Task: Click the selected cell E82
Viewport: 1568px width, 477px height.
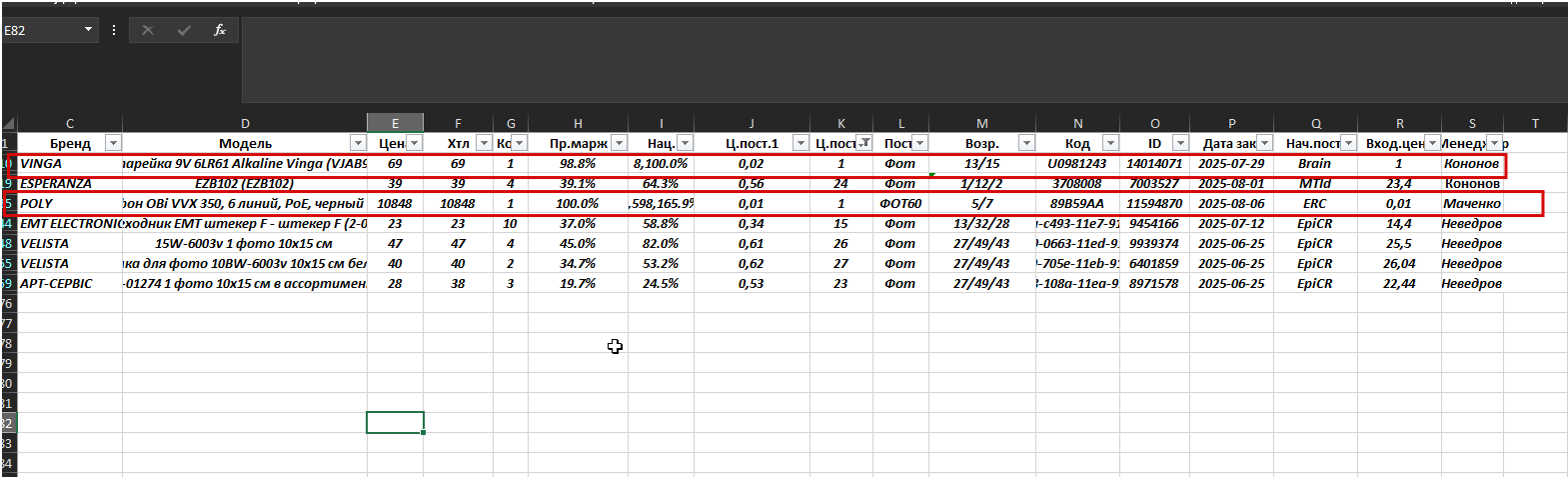Action: 395,423
